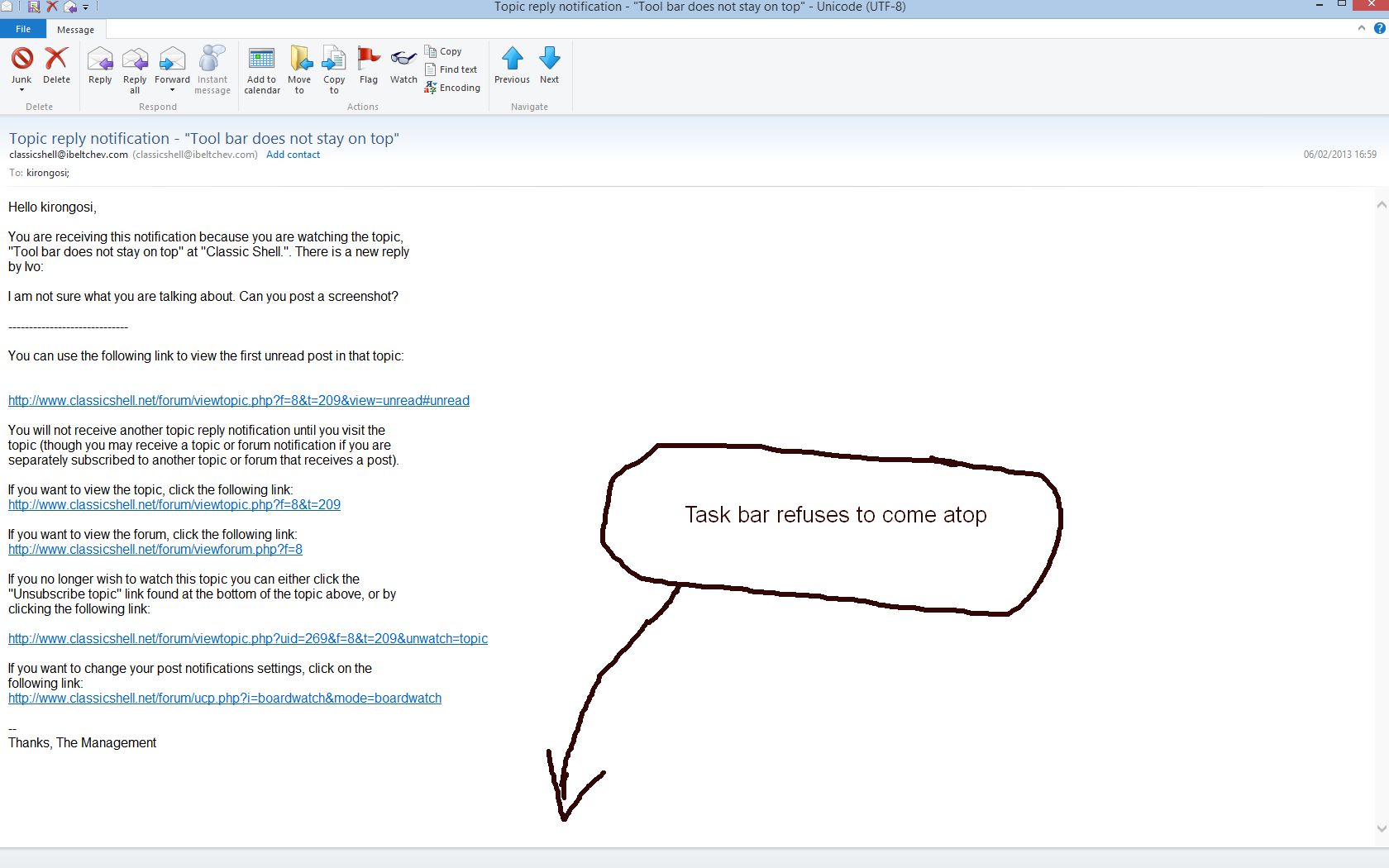Open the unread post link ending in view=unread#unread
The height and width of the screenshot is (868, 1389).
239,401
